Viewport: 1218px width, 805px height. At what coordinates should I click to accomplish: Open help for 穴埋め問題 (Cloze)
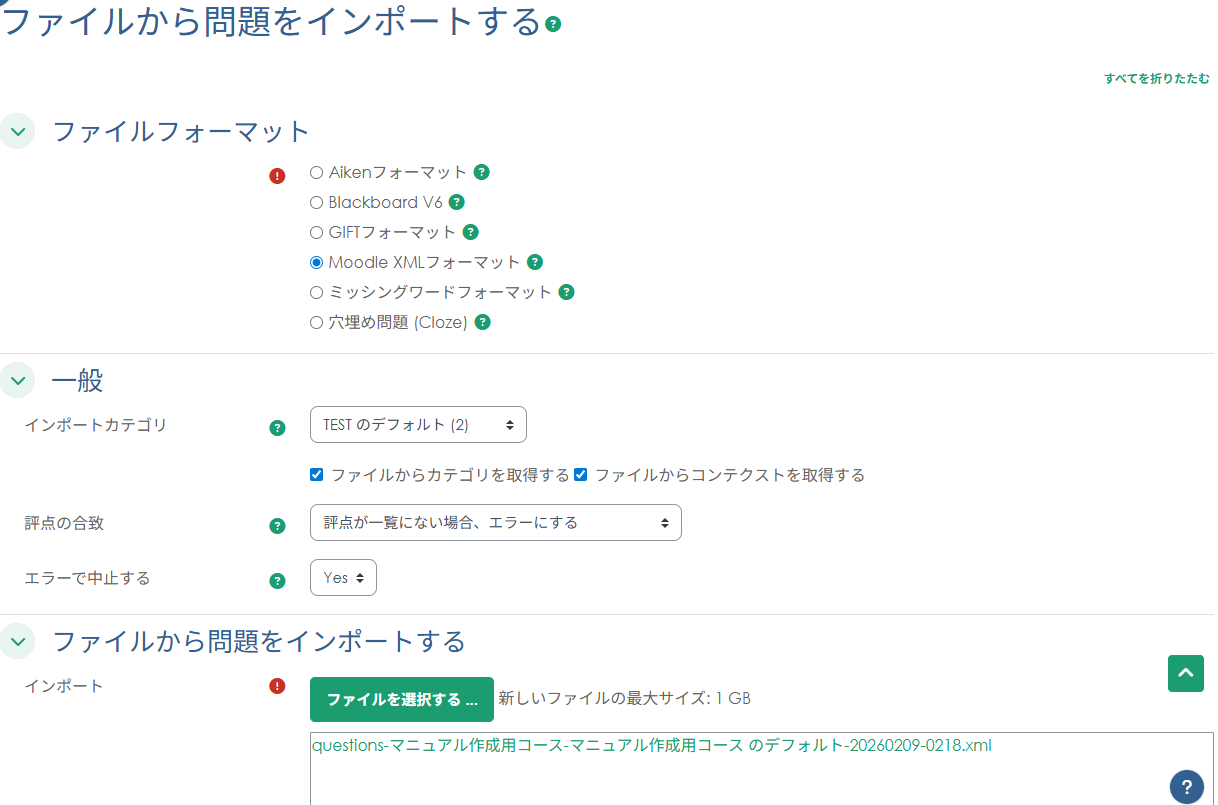click(483, 322)
